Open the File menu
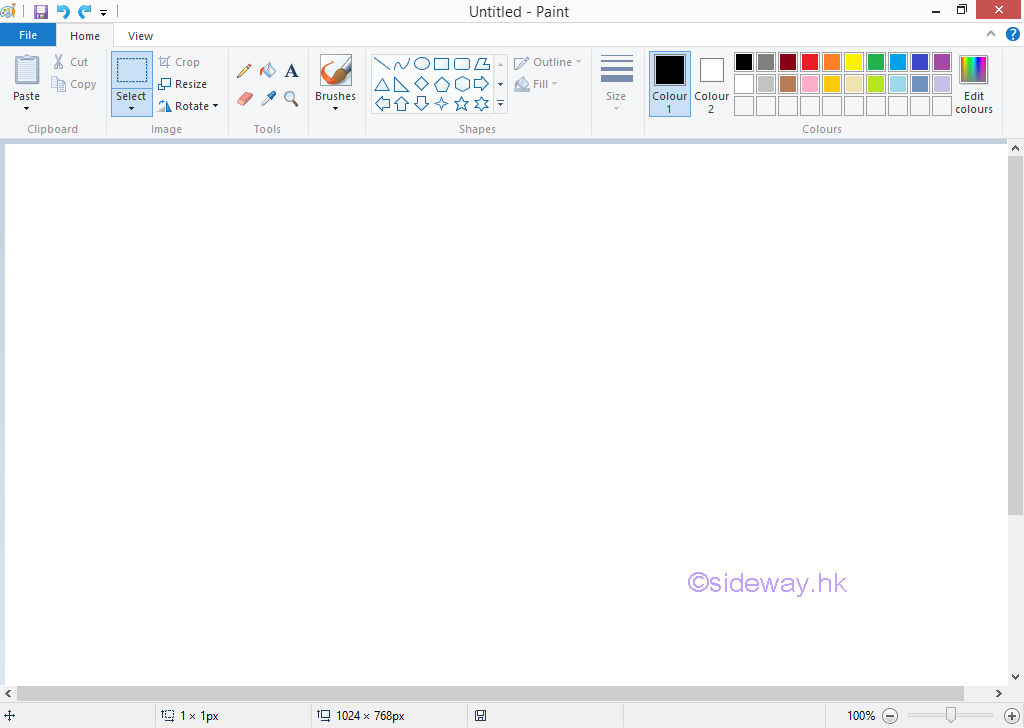This screenshot has width=1024, height=728. (x=28, y=35)
